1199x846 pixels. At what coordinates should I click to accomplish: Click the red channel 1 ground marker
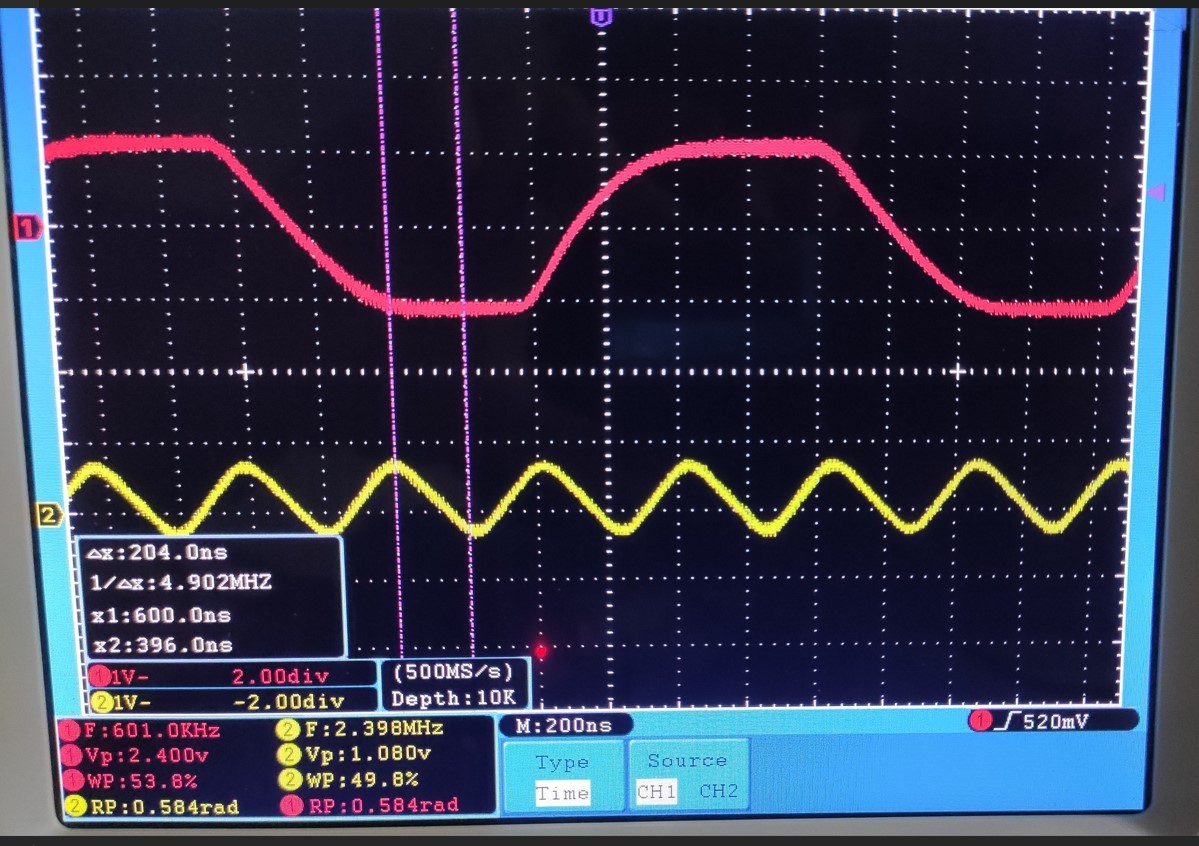27,228
